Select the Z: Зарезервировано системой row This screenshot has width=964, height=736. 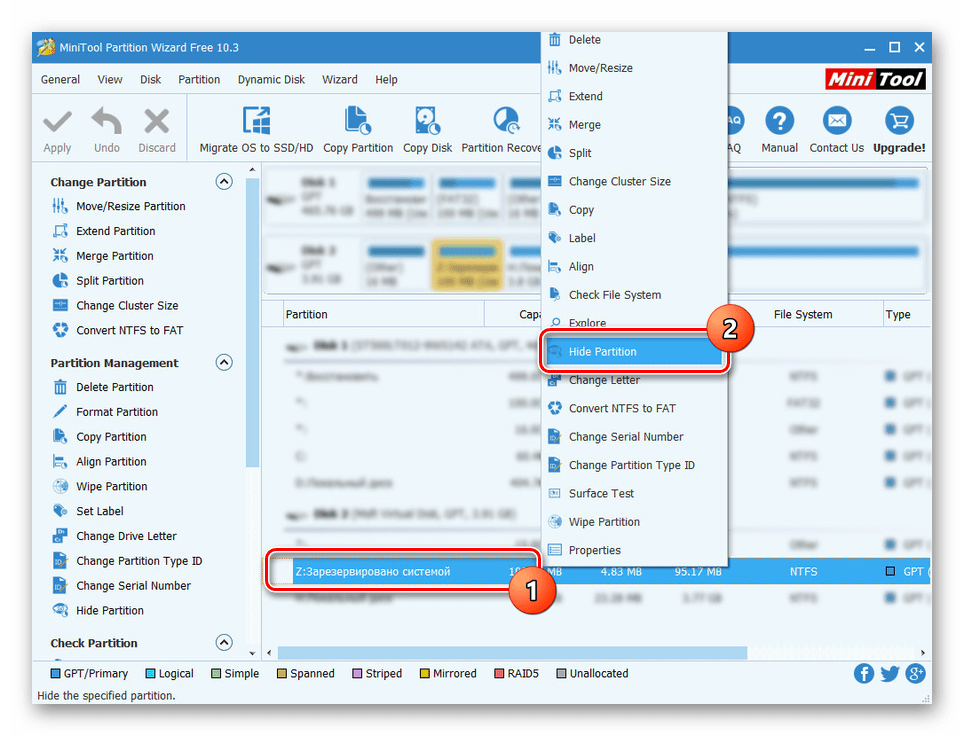click(x=598, y=571)
